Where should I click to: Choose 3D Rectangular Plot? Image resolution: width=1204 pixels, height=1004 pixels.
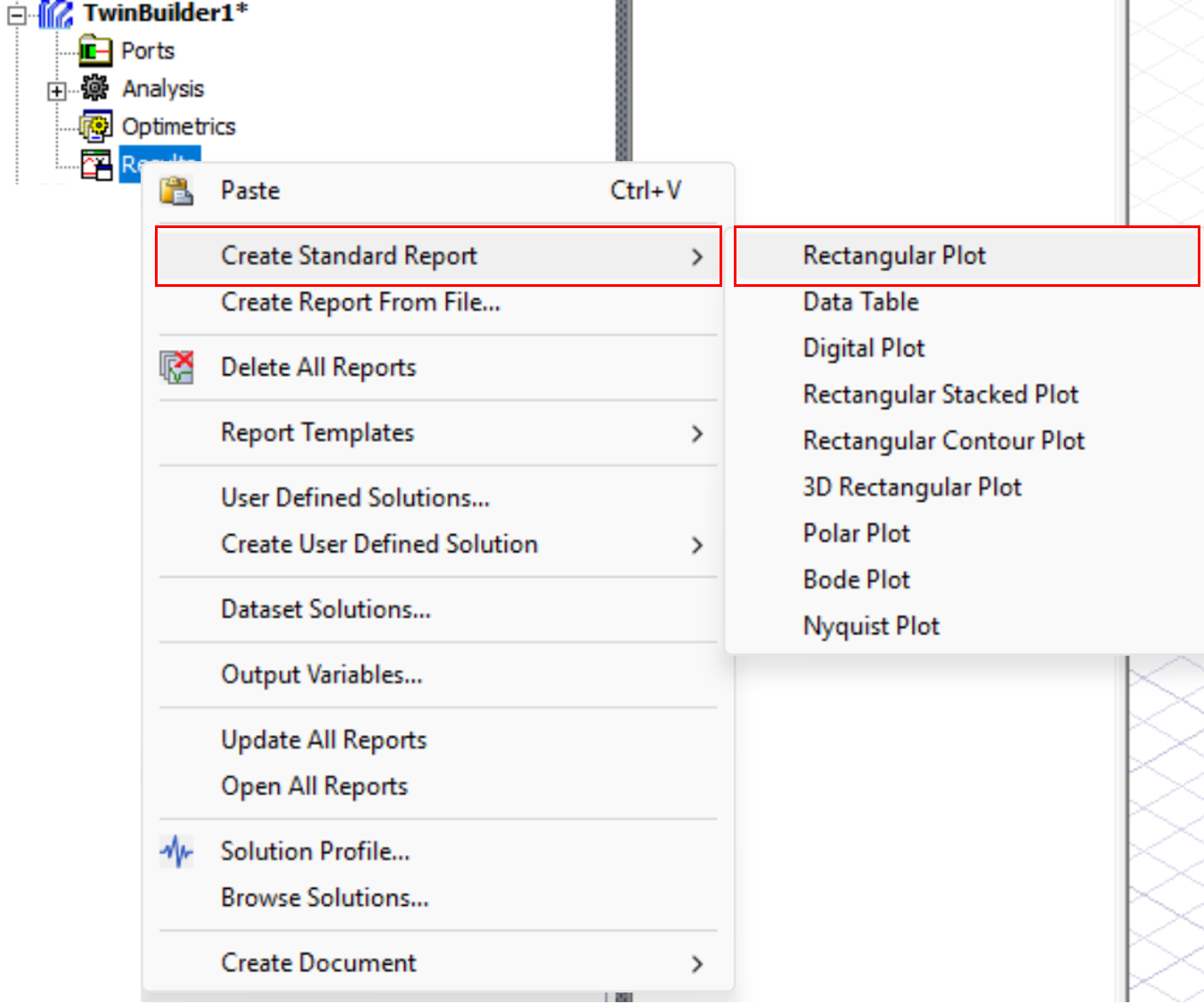[x=966, y=487]
